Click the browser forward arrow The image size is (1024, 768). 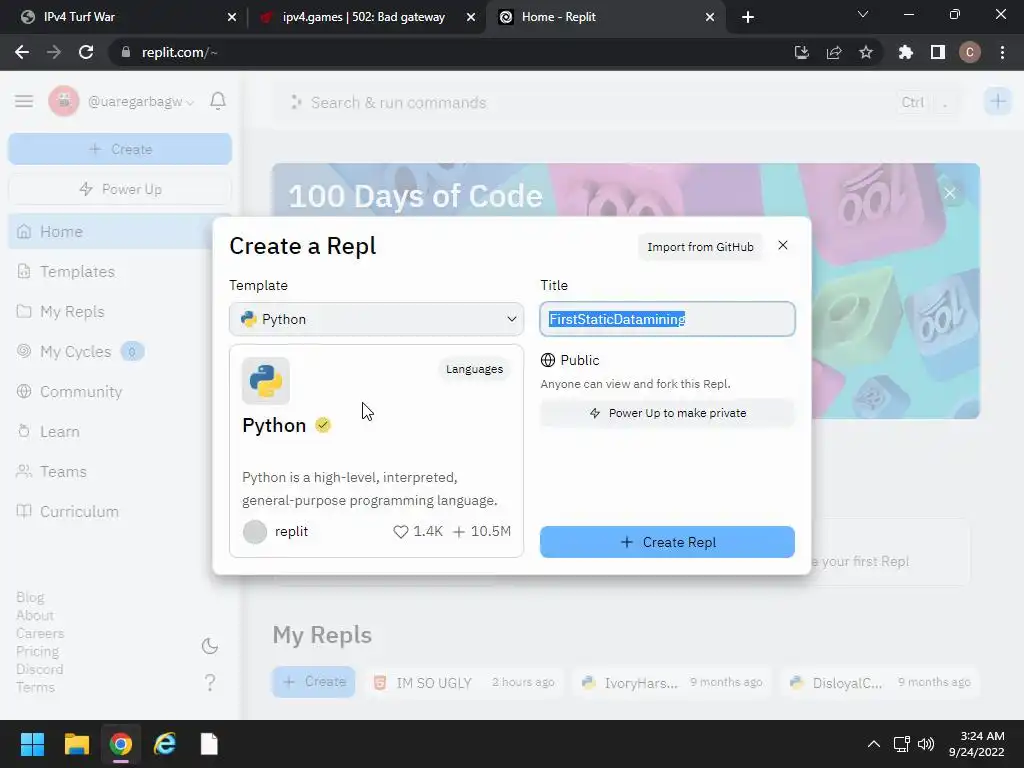(54, 52)
